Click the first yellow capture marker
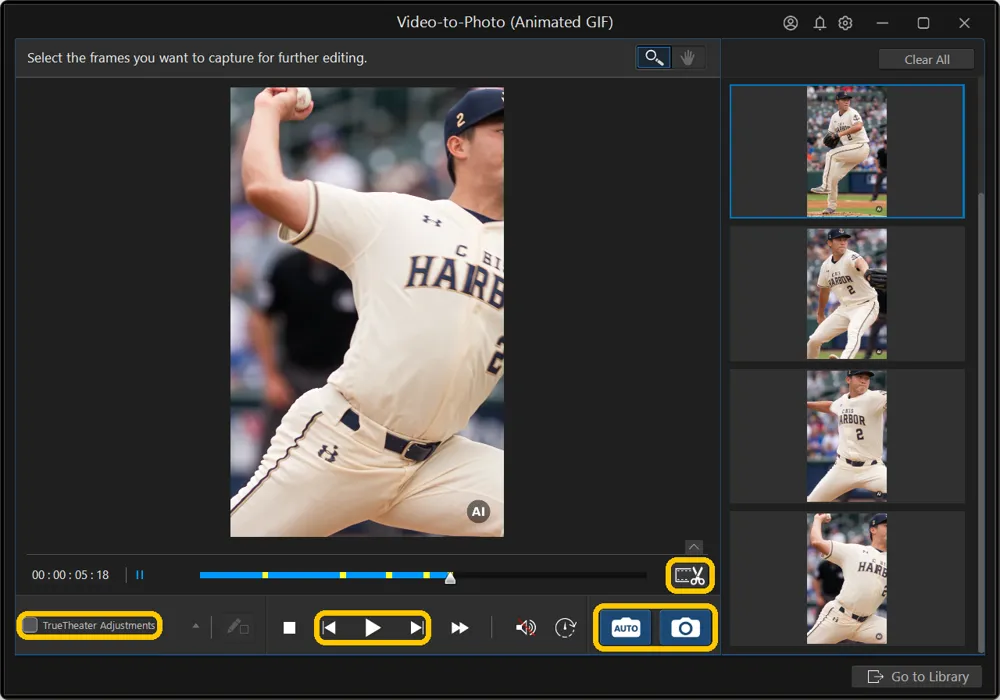The height and width of the screenshot is (700, 1000). click(265, 575)
